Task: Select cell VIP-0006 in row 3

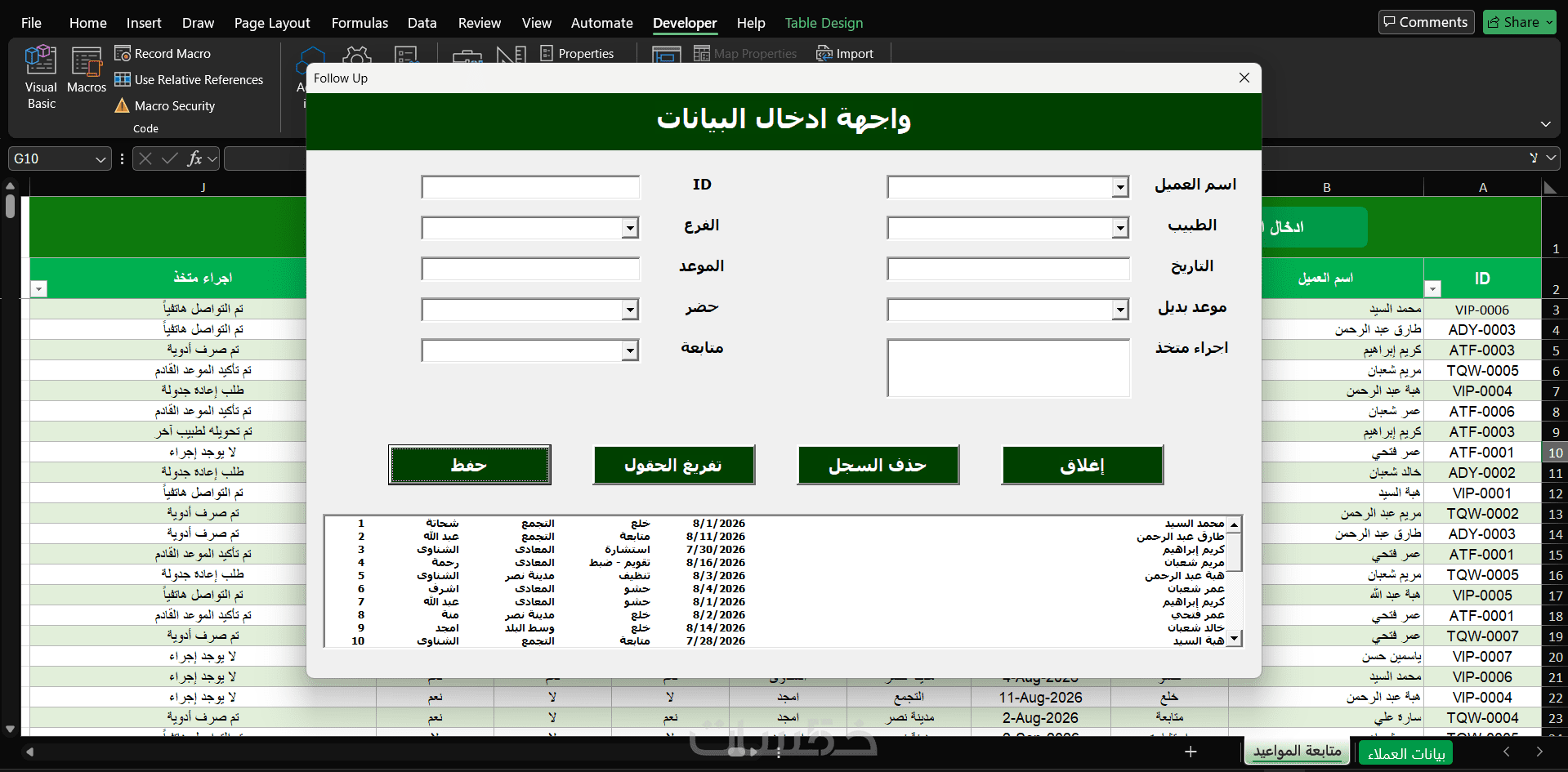Action: coord(1481,310)
